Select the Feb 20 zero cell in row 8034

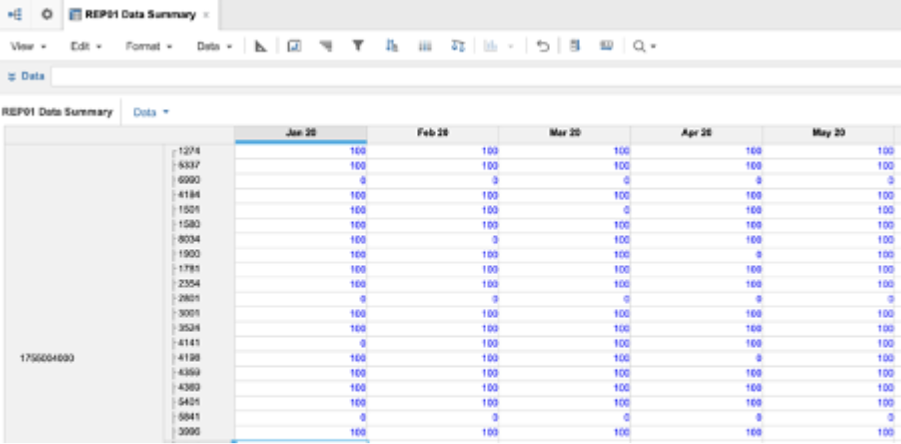point(433,240)
